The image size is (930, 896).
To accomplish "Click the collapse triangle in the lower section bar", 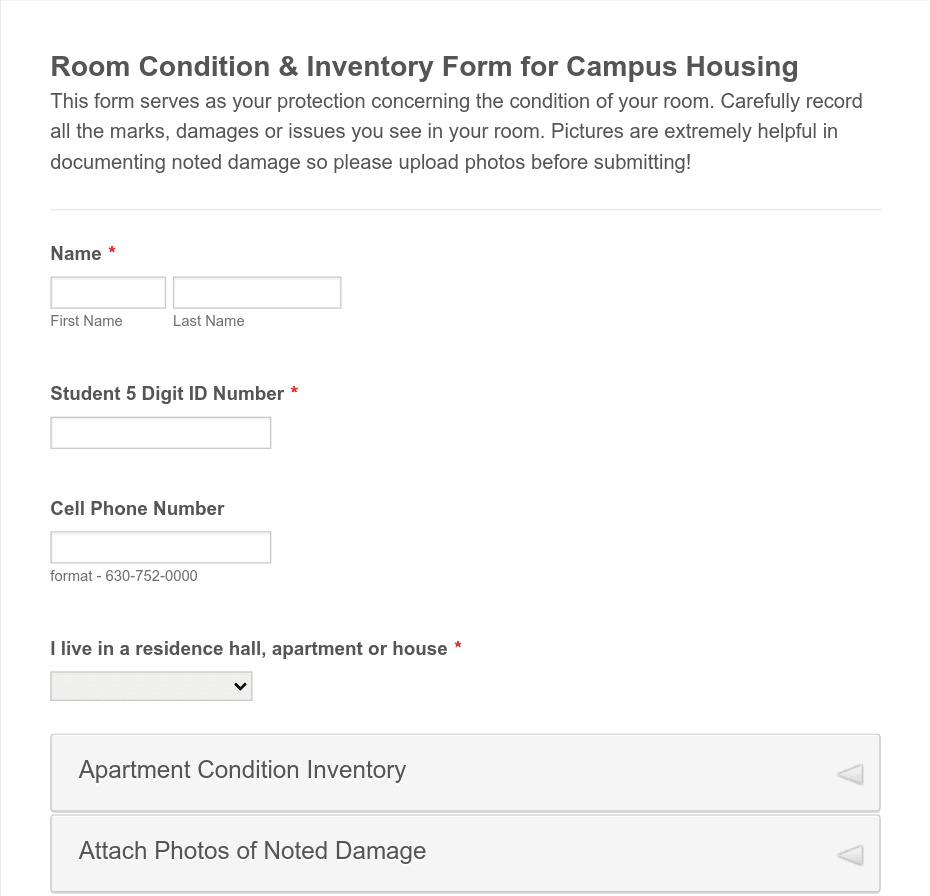I will 849,855.
